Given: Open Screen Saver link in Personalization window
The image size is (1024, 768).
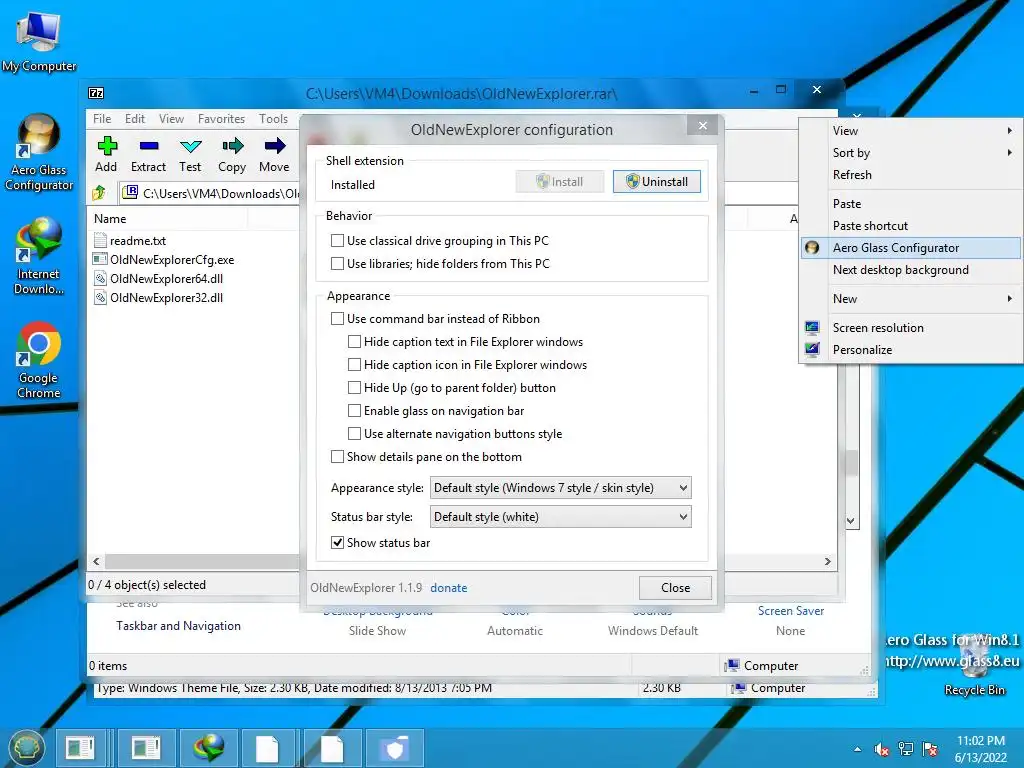Looking at the screenshot, I should click(x=791, y=611).
